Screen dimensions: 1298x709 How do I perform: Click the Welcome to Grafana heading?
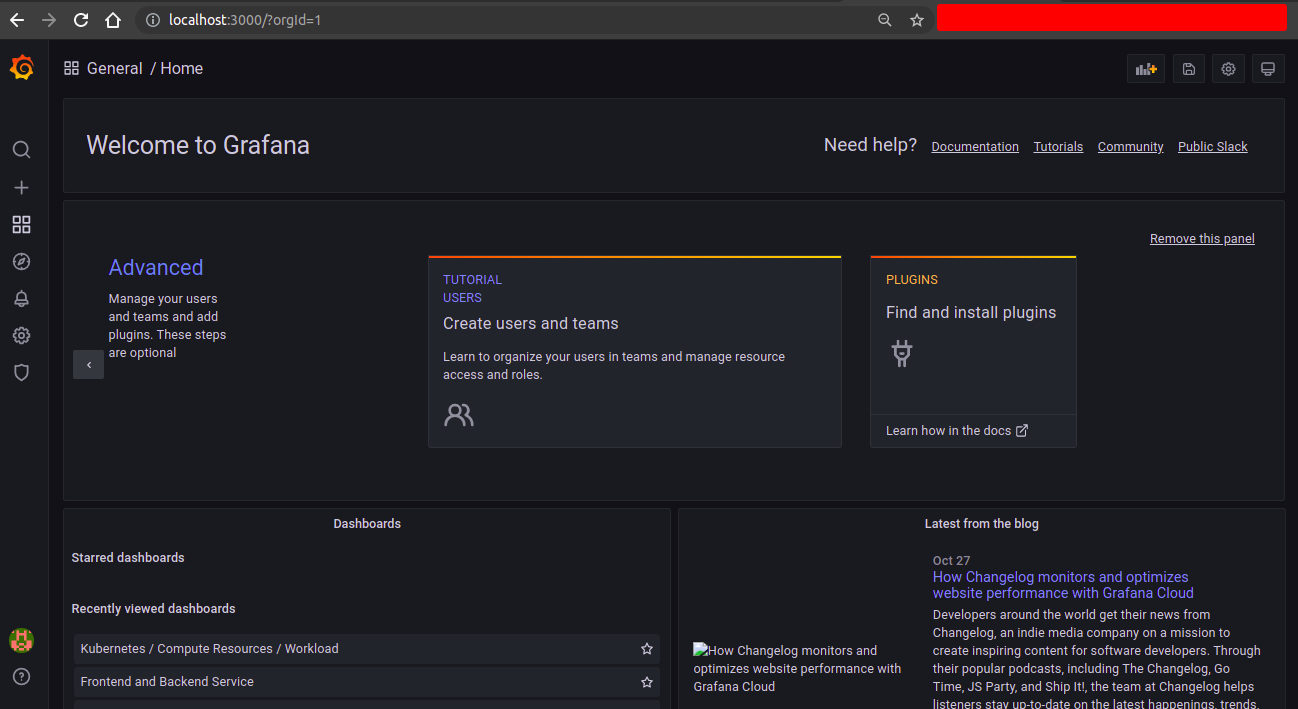[198, 145]
